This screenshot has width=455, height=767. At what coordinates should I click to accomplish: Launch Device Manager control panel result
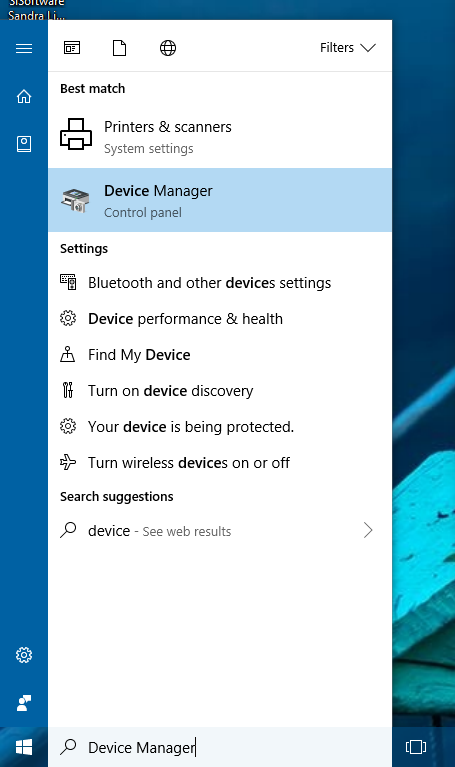(220, 200)
